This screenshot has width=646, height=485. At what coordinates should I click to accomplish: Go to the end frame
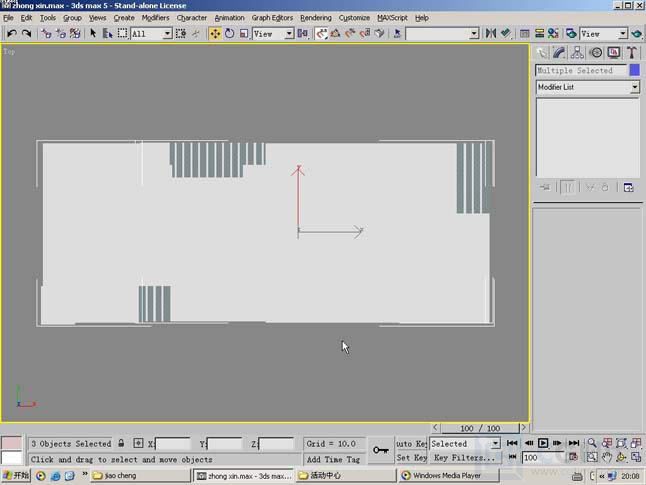(x=574, y=443)
